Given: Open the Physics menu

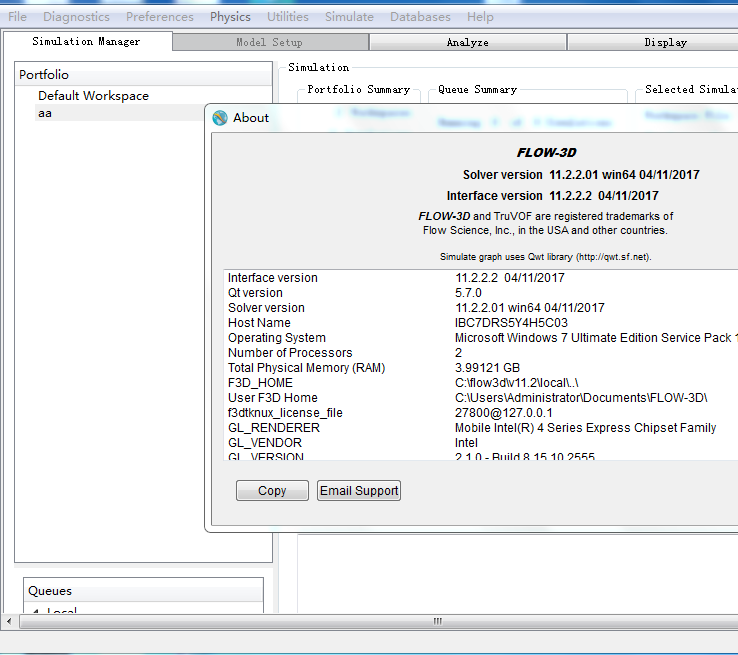Looking at the screenshot, I should coord(230,17).
